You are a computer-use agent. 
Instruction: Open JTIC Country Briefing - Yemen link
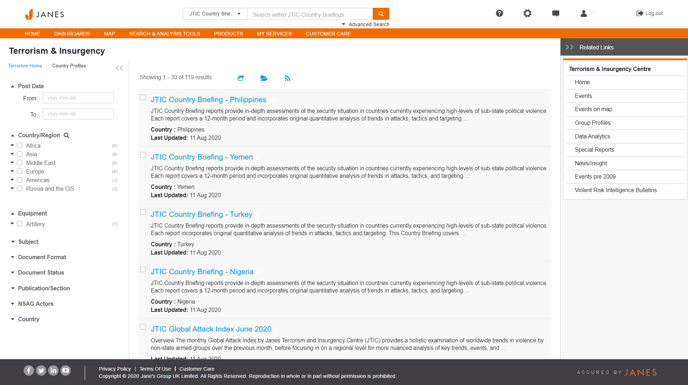[x=202, y=157]
